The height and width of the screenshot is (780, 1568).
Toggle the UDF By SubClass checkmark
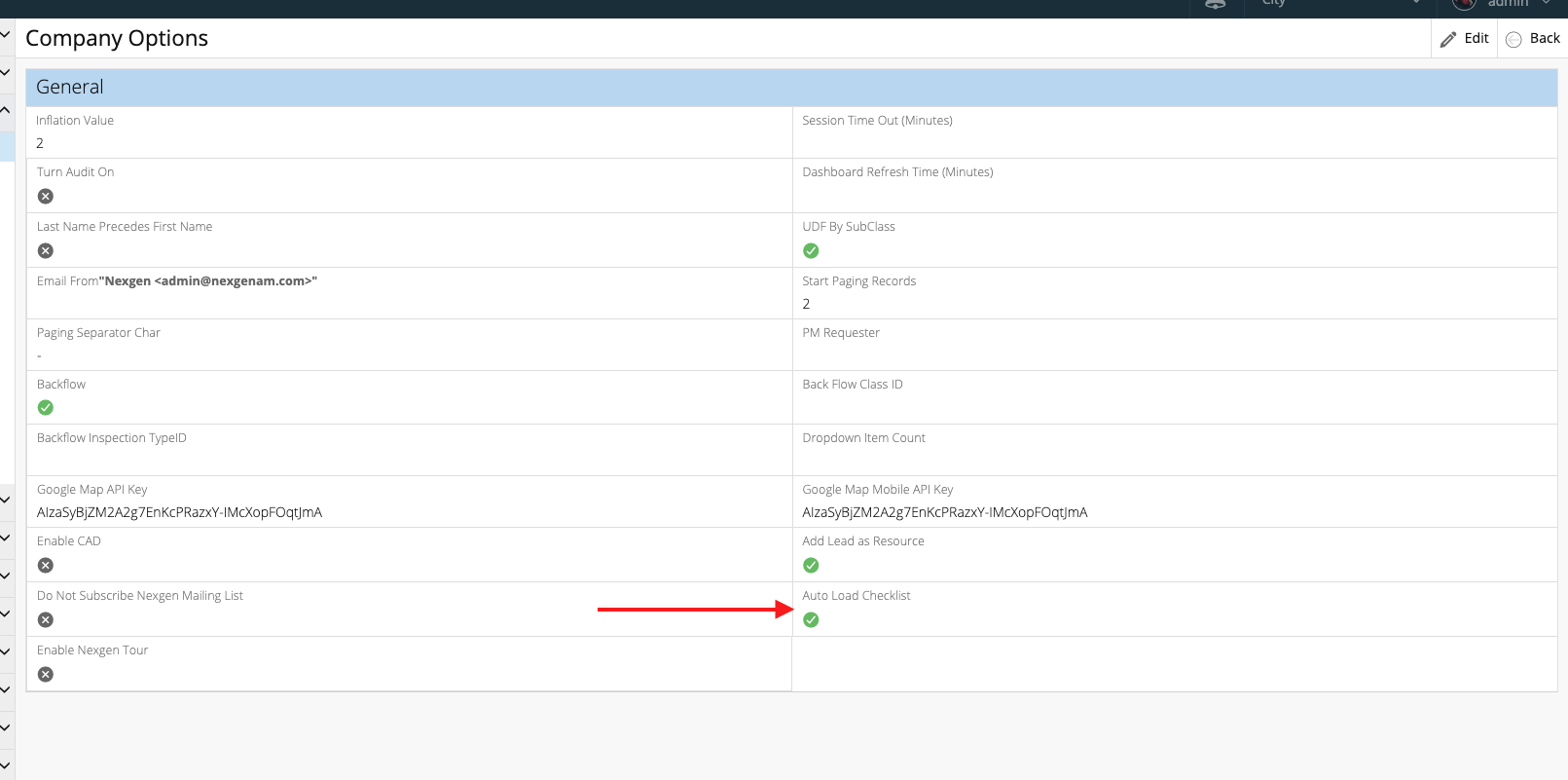point(811,250)
